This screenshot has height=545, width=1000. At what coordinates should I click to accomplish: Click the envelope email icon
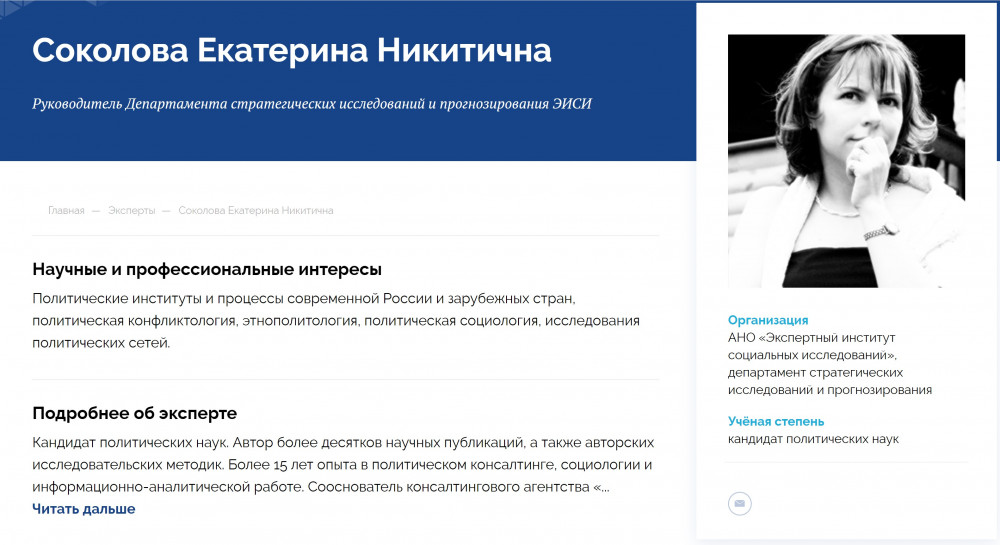739,504
